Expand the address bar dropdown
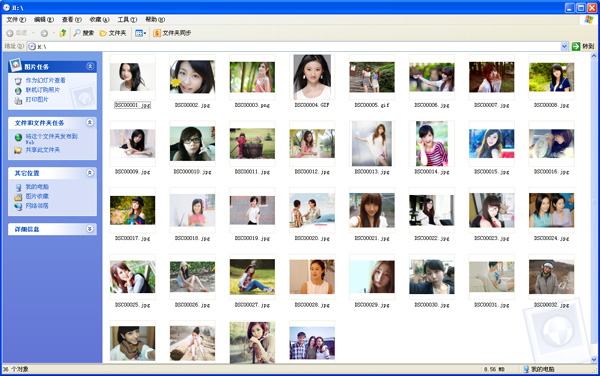This screenshot has height=376, width=600. point(564,46)
